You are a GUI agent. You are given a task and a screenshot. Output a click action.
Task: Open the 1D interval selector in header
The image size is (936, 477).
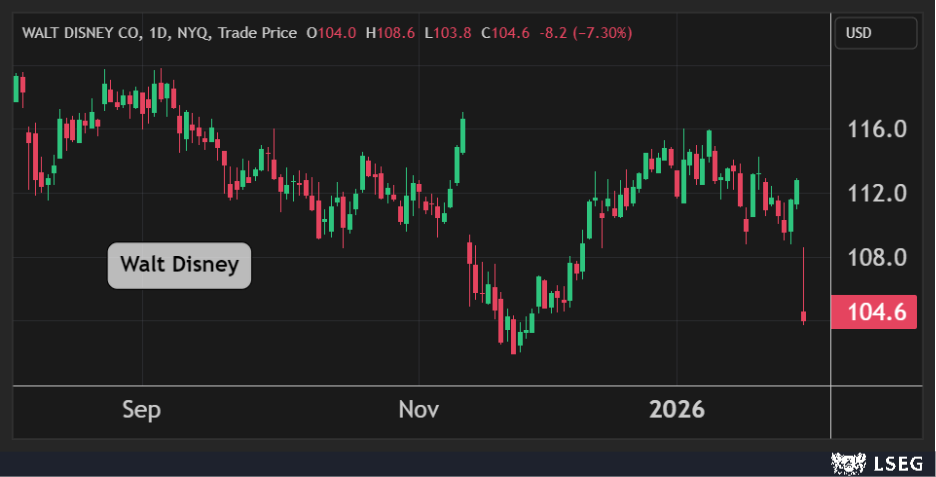(x=156, y=33)
